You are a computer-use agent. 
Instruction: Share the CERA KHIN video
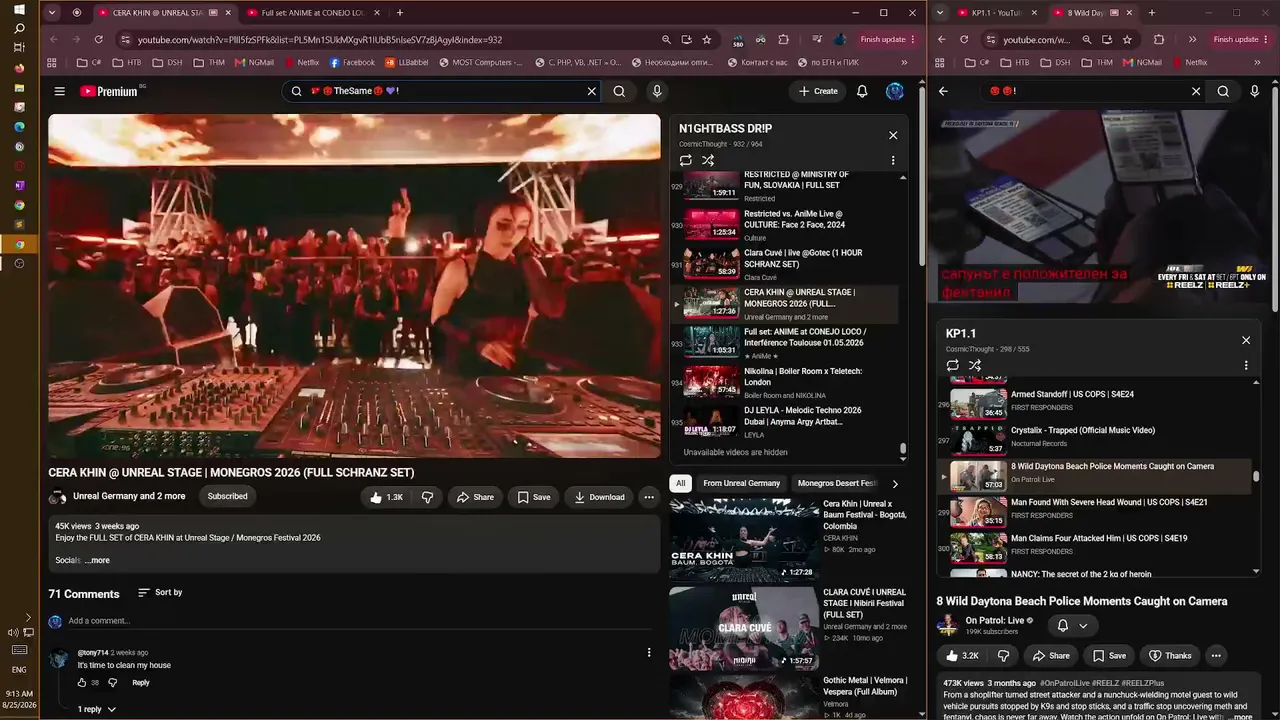476,497
